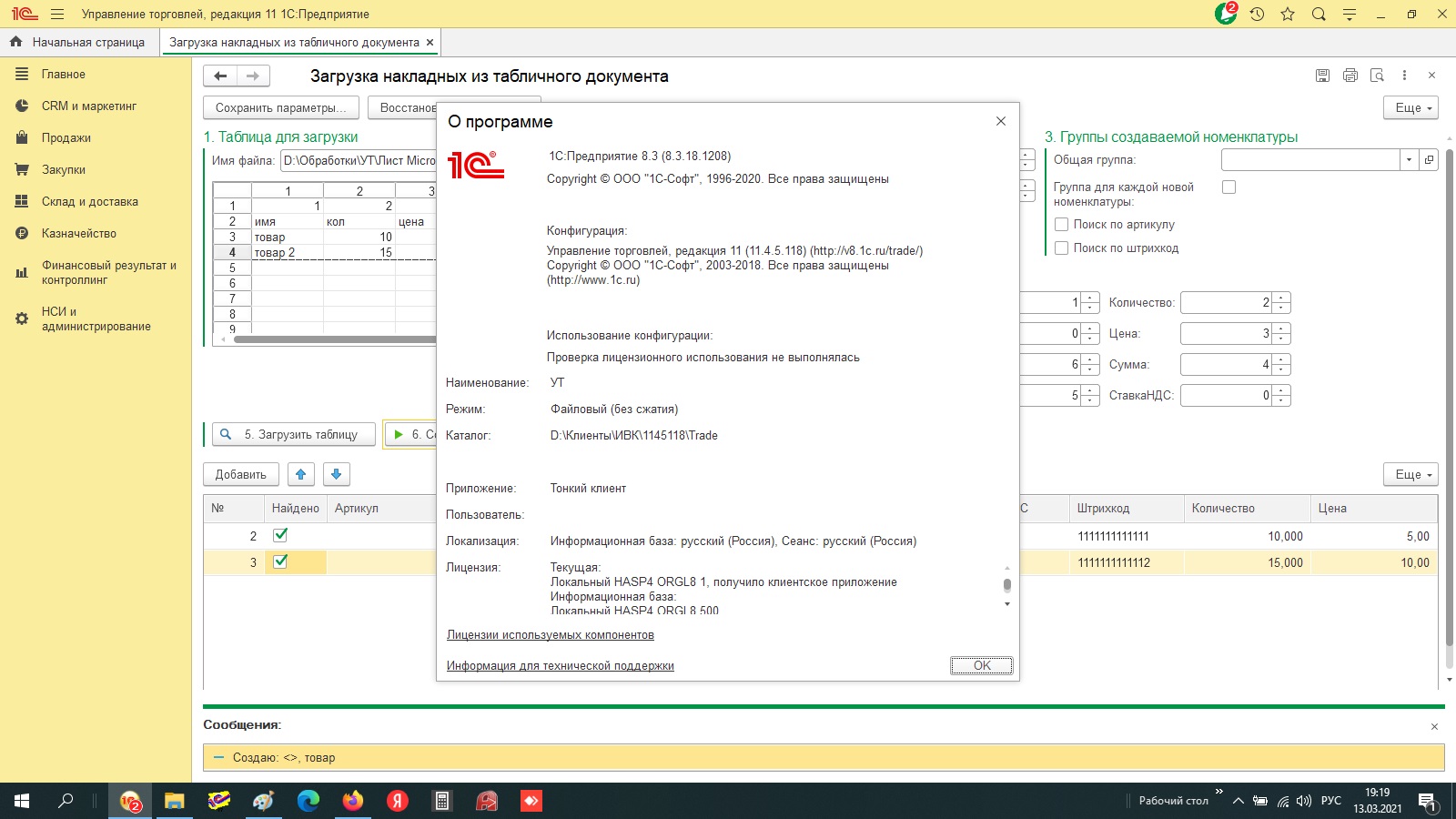1456x819 pixels.
Task: Launch Microsoft Edge from taskbar
Action: click(308, 801)
